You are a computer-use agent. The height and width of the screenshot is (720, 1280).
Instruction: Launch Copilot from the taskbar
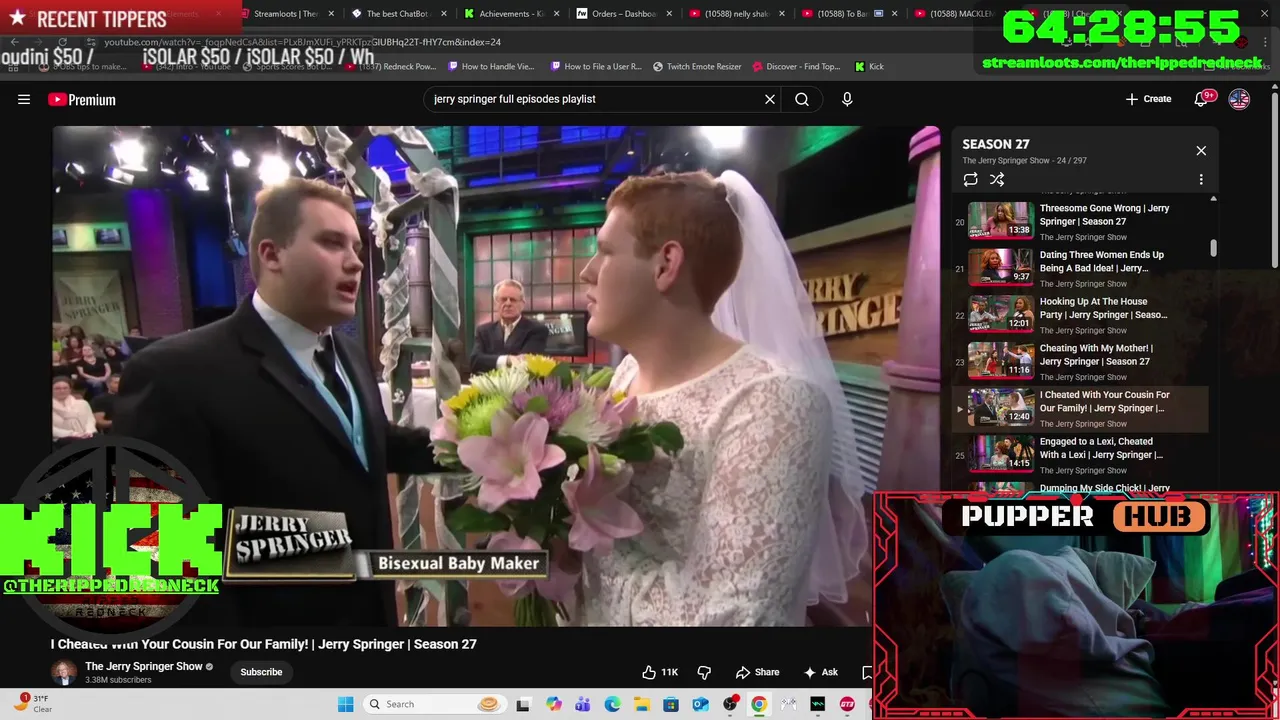point(554,704)
